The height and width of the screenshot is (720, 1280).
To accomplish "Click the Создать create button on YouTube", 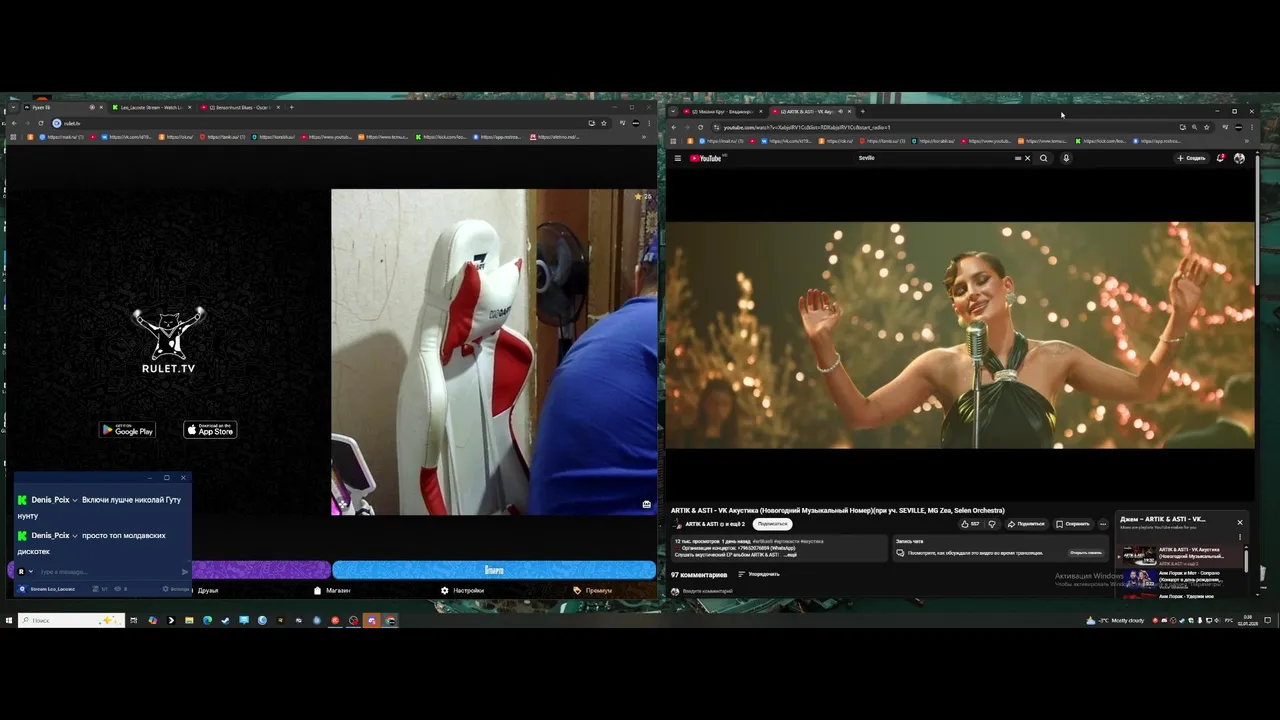I will (1191, 158).
